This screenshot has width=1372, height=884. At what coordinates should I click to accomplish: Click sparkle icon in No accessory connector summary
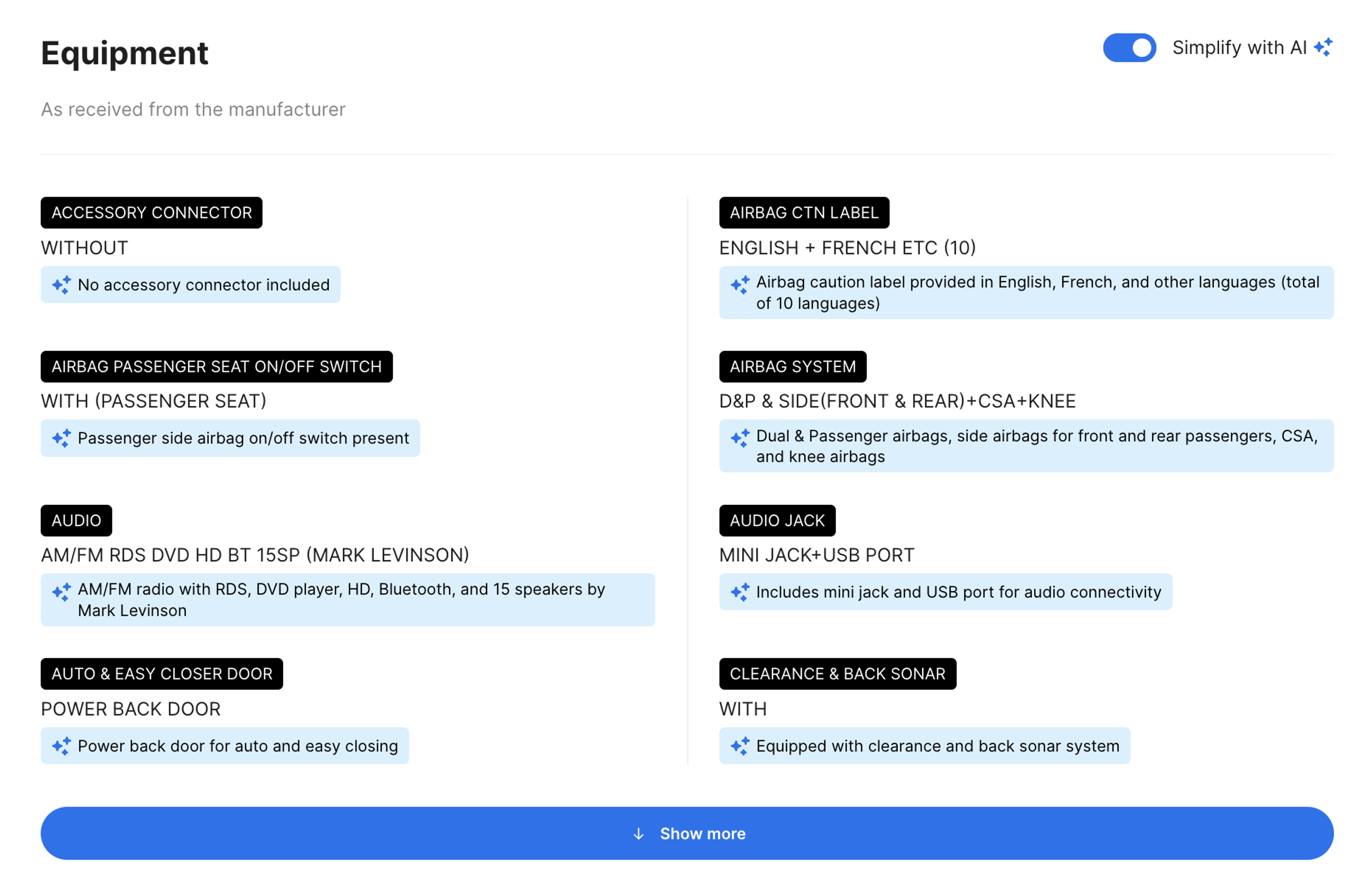(61, 285)
